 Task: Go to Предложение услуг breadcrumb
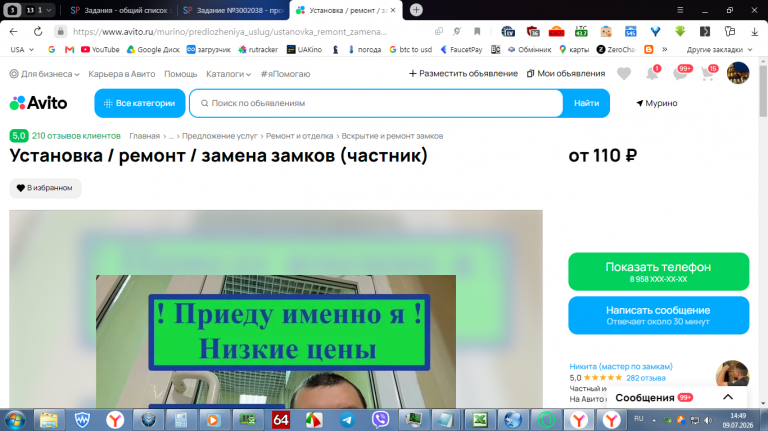219,136
